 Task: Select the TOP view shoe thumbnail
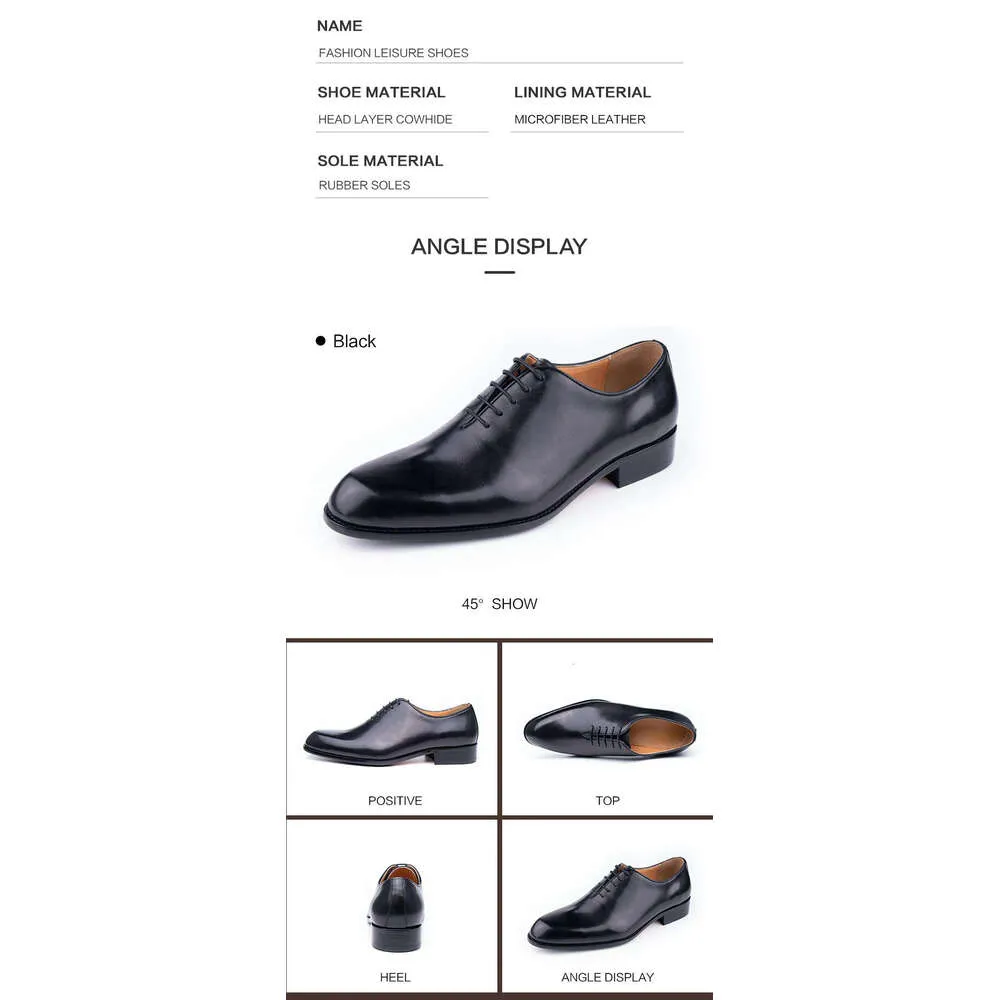click(x=609, y=728)
